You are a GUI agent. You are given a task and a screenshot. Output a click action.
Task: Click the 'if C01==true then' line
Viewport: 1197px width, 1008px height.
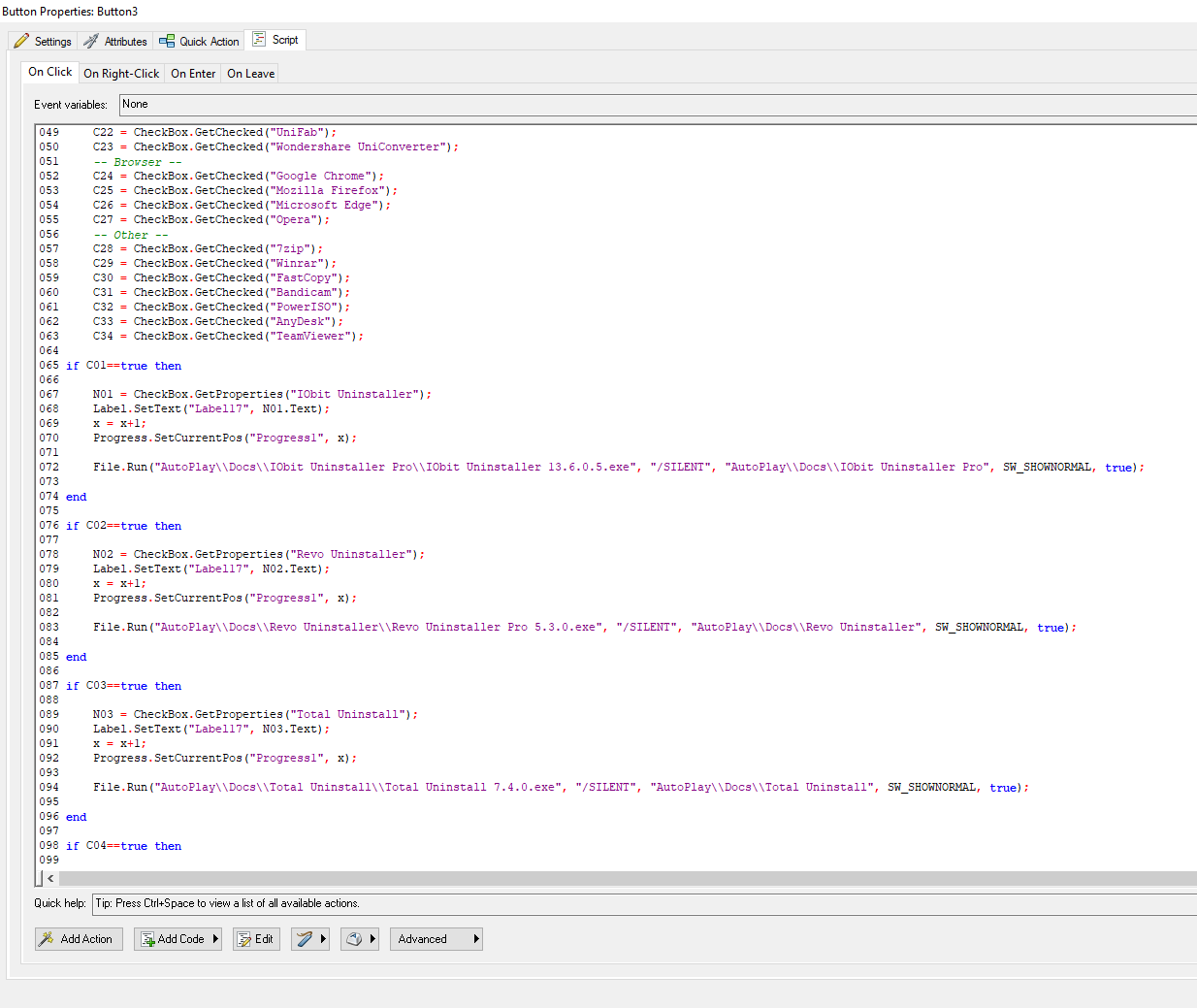click(x=123, y=366)
